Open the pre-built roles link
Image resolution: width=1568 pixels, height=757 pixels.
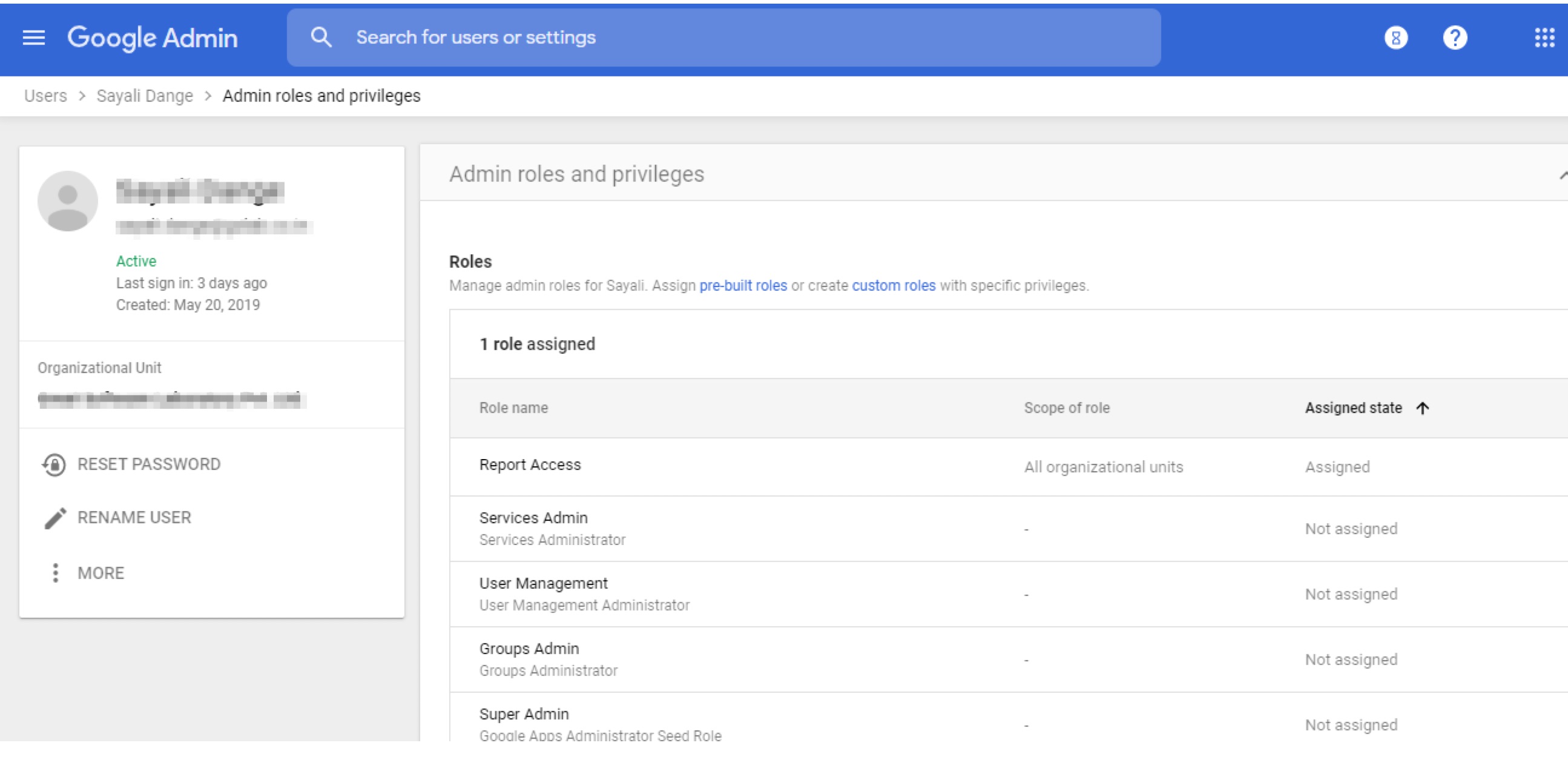tap(743, 286)
